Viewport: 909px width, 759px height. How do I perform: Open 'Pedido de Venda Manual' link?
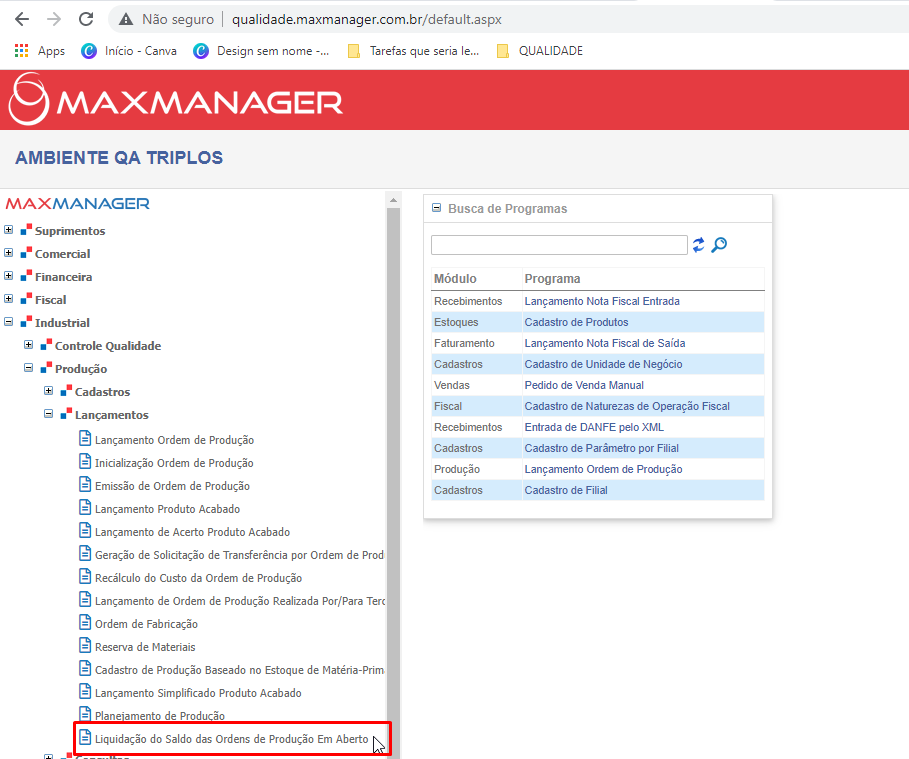[584, 386]
